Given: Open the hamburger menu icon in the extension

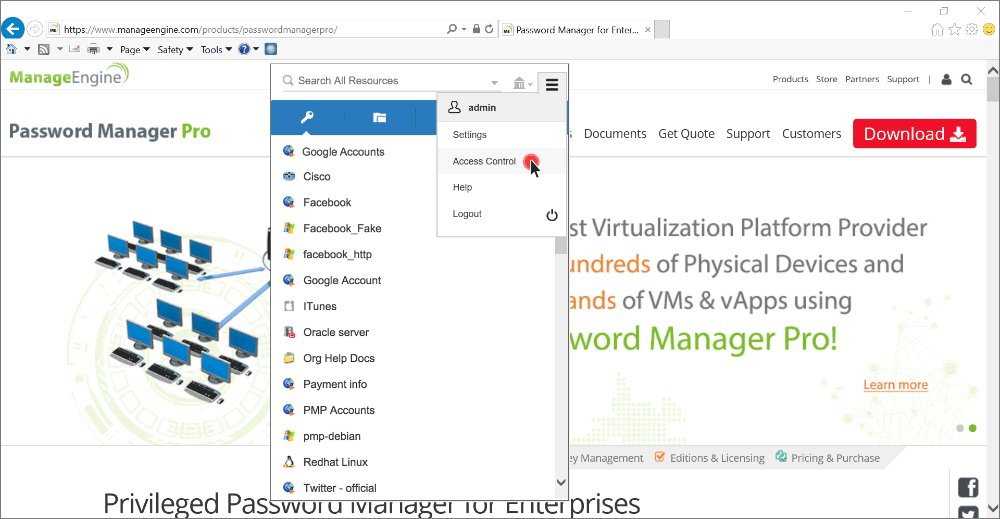Looking at the screenshot, I should pos(552,84).
